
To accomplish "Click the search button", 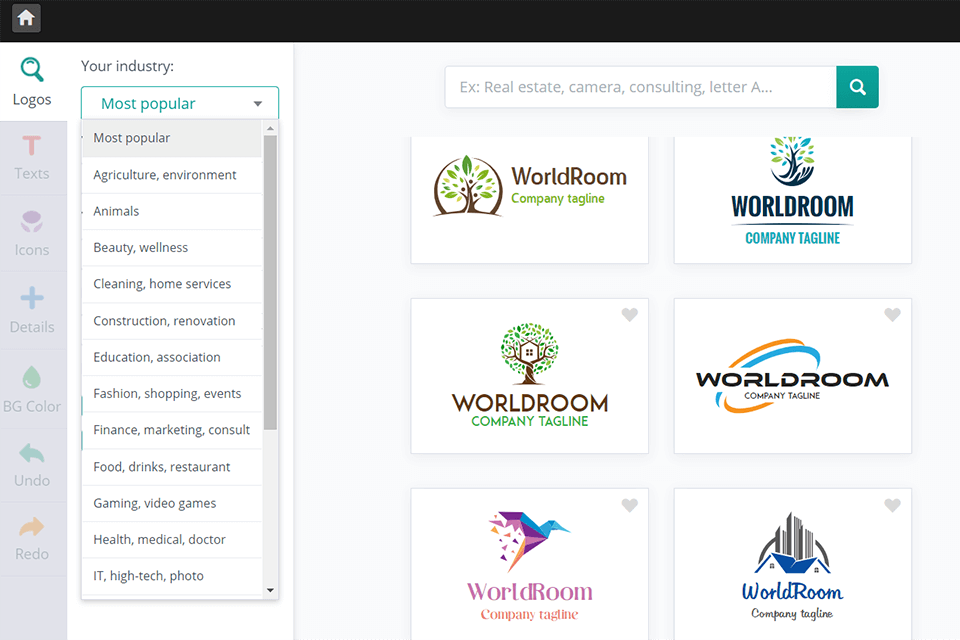I will (857, 87).
